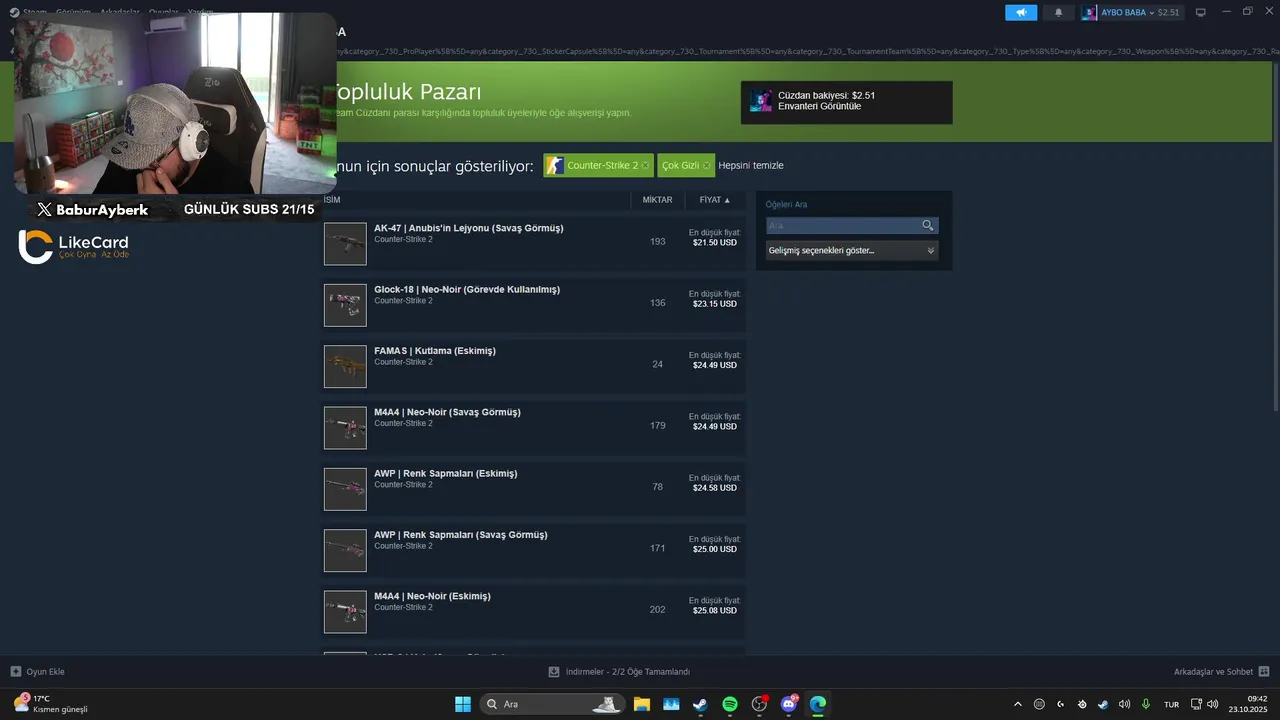The width and height of the screenshot is (1280, 720).
Task: Open Steam from the taskbar
Action: pos(700,704)
